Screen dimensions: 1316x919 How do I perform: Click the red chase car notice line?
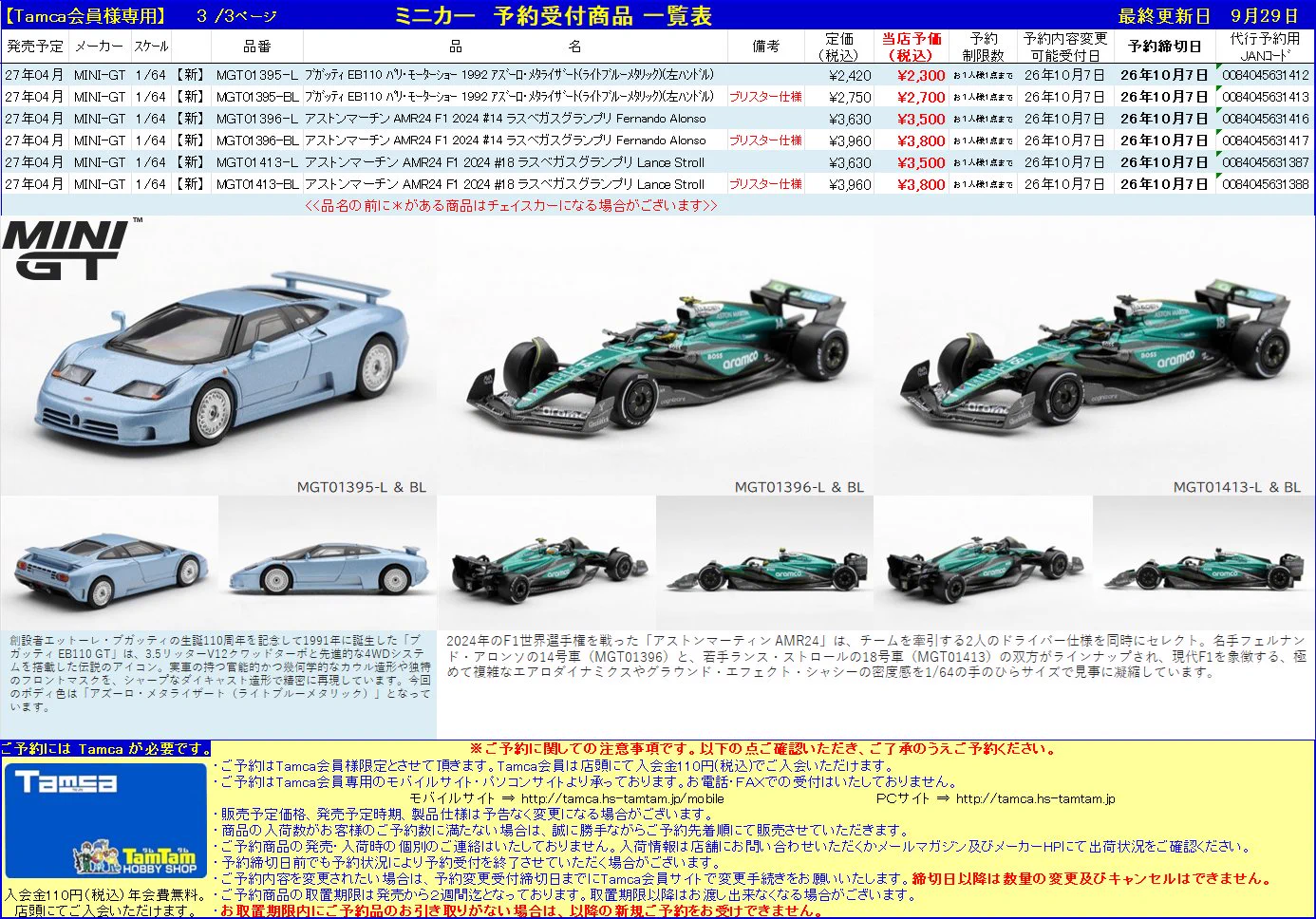511,205
